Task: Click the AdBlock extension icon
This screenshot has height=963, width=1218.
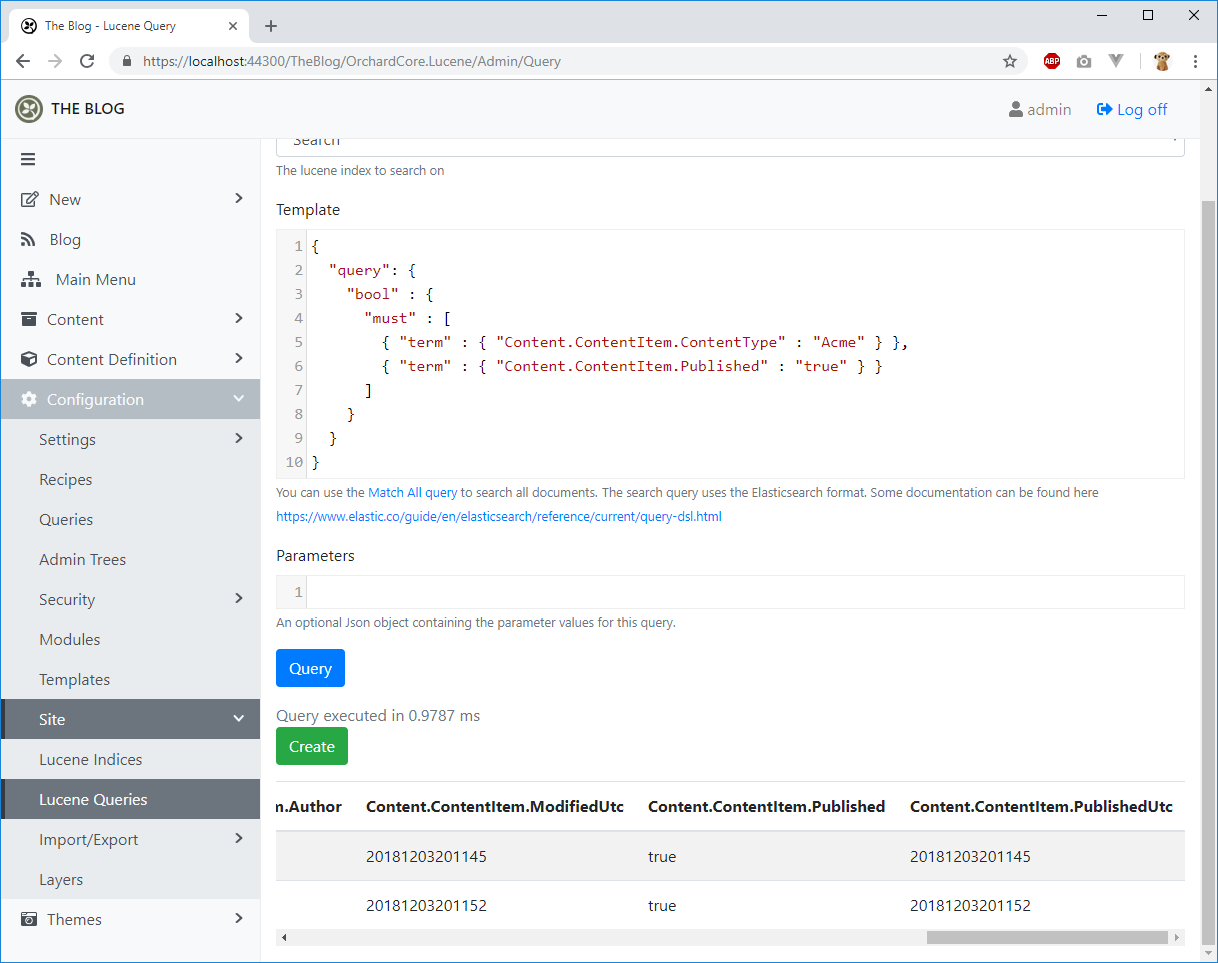Action: click(1051, 61)
